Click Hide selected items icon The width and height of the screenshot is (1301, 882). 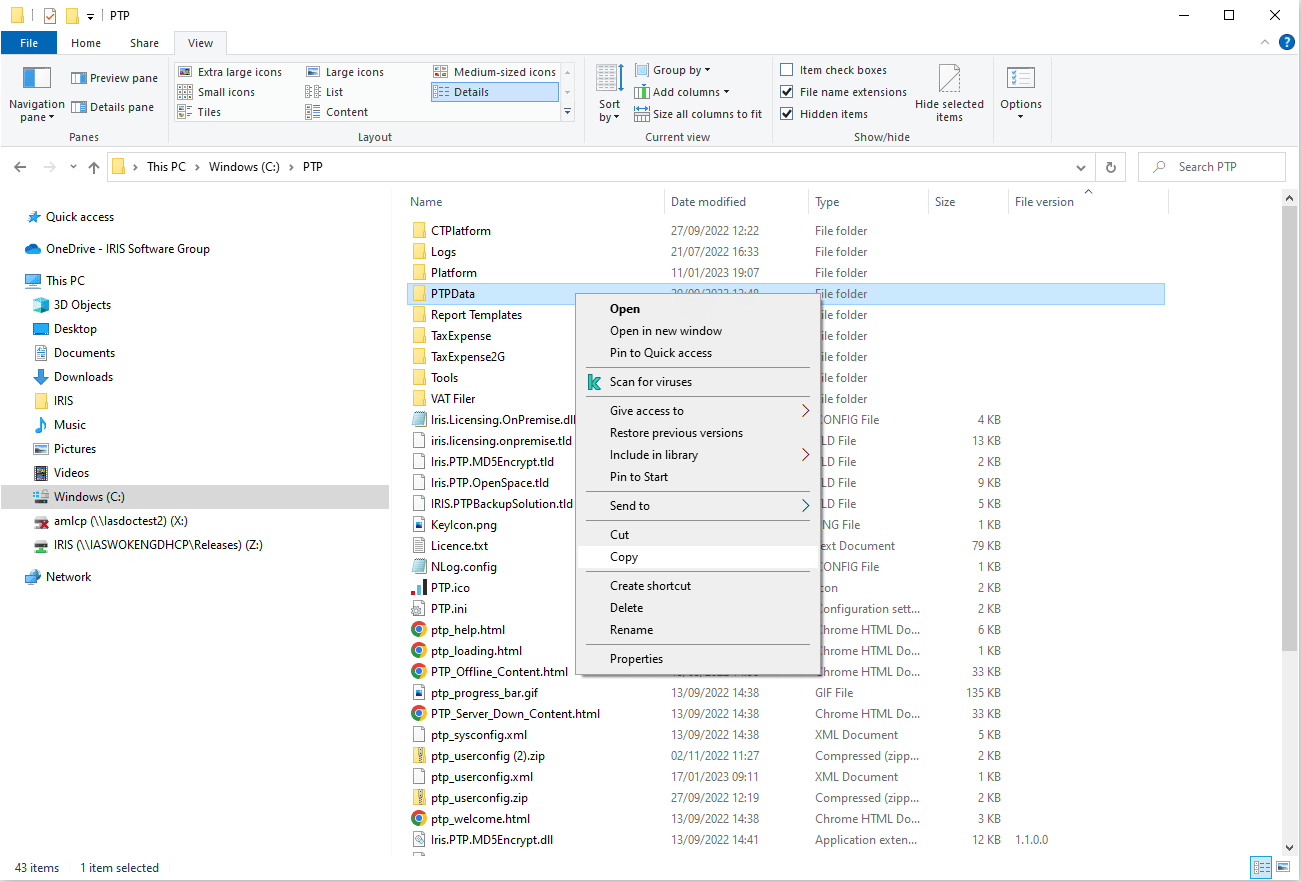click(949, 80)
